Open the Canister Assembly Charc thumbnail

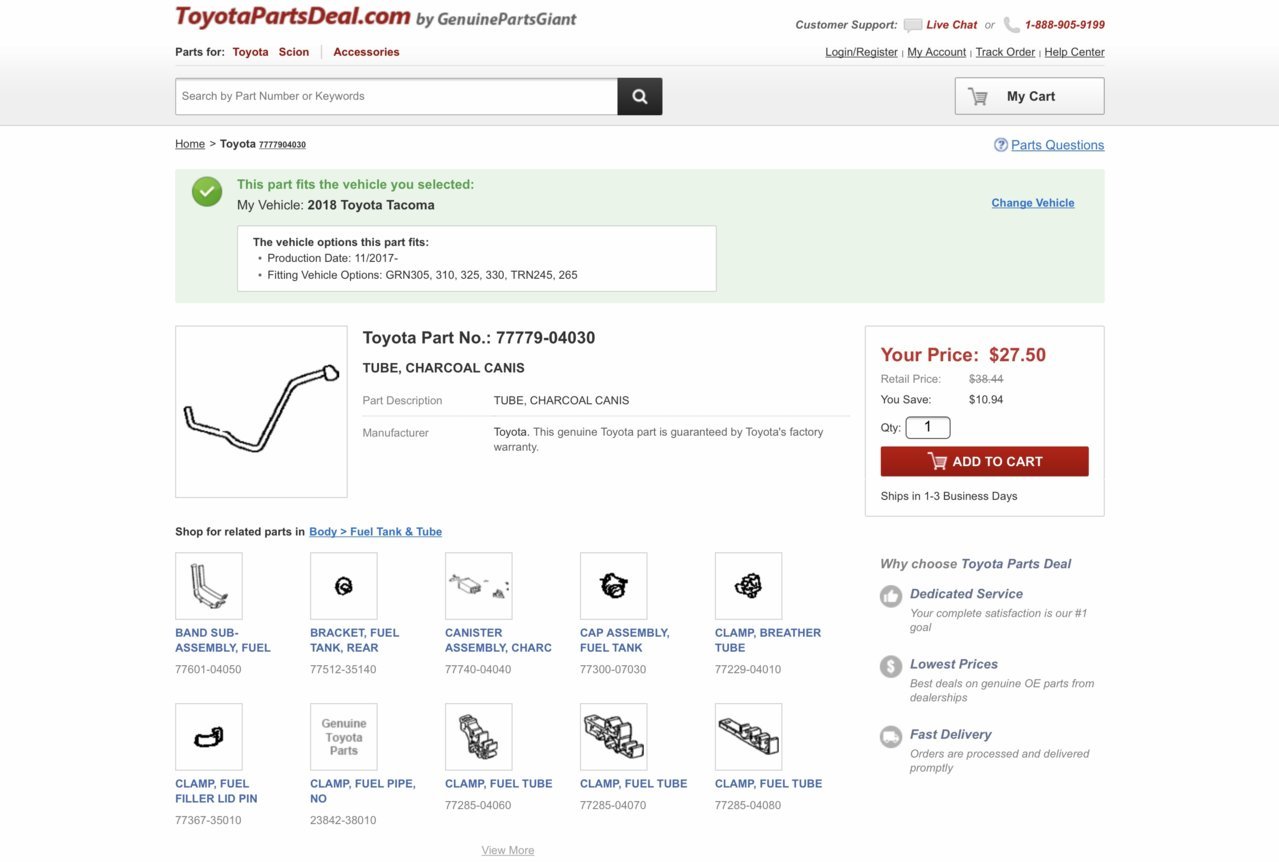tap(479, 586)
